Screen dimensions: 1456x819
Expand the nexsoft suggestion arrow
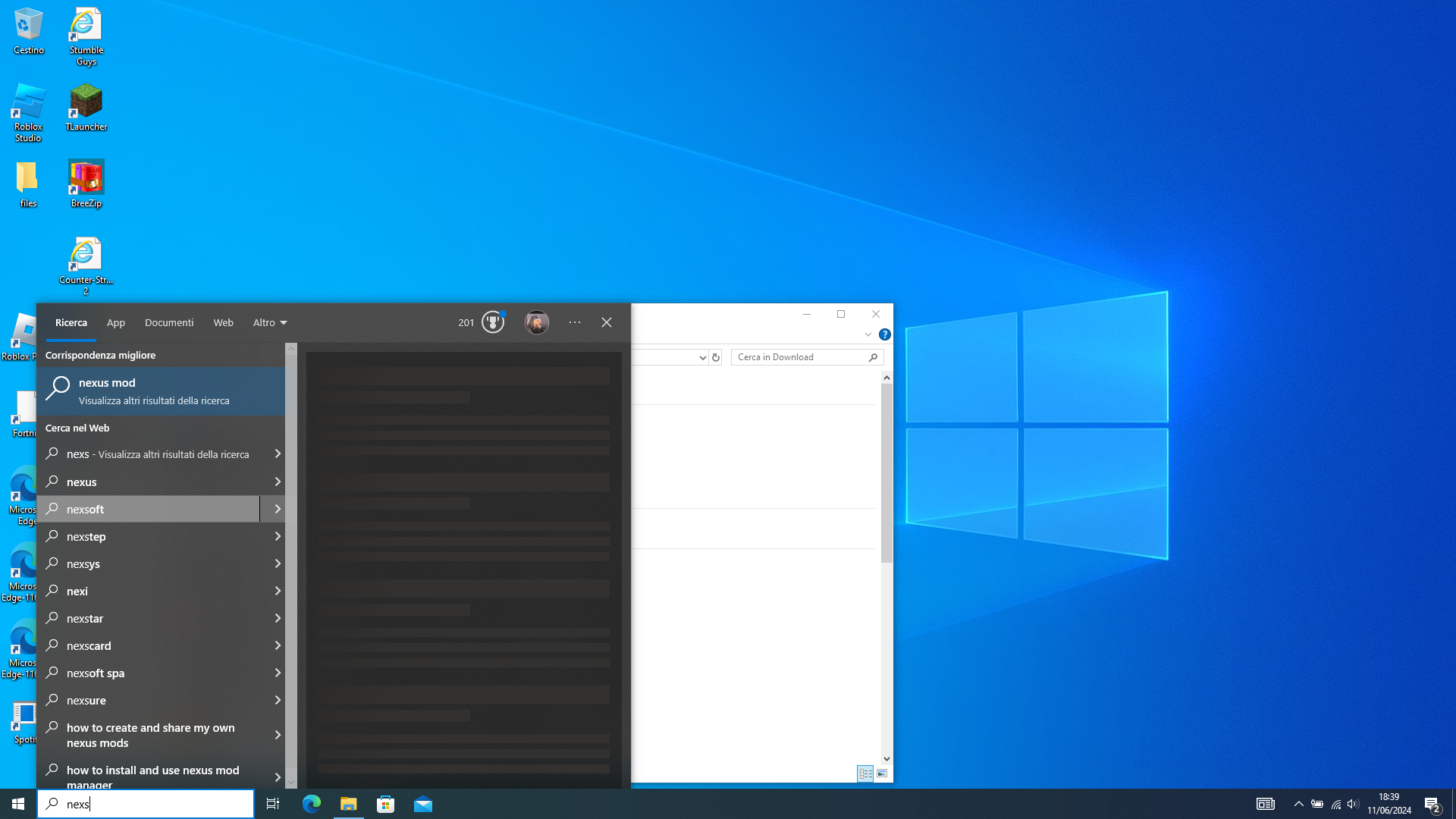point(278,510)
